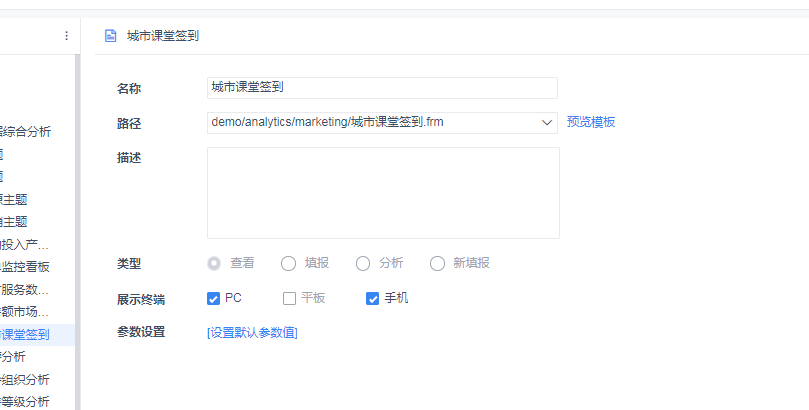
Task: Expand the 路径 dropdown chevron arrow
Action: pos(547,123)
